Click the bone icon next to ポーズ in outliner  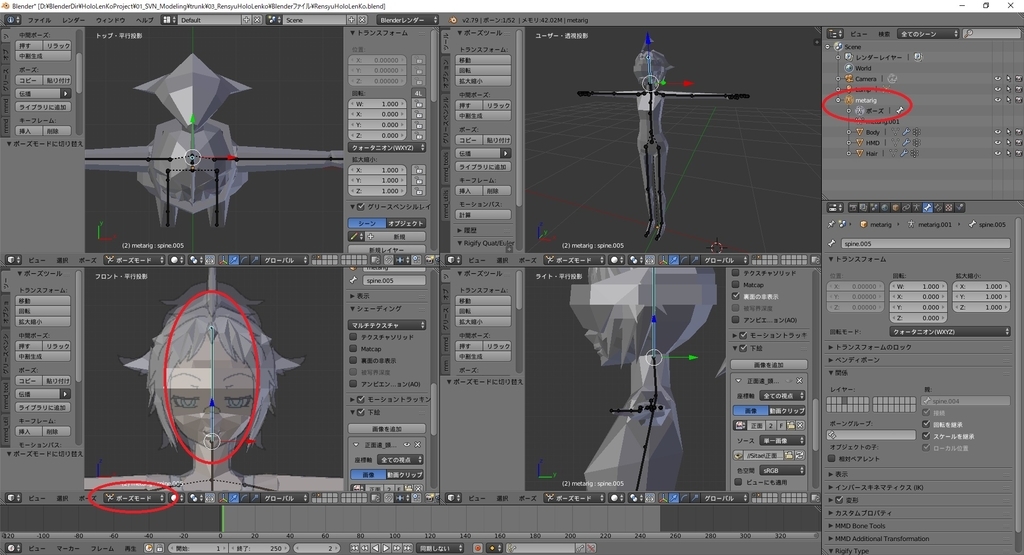click(900, 110)
